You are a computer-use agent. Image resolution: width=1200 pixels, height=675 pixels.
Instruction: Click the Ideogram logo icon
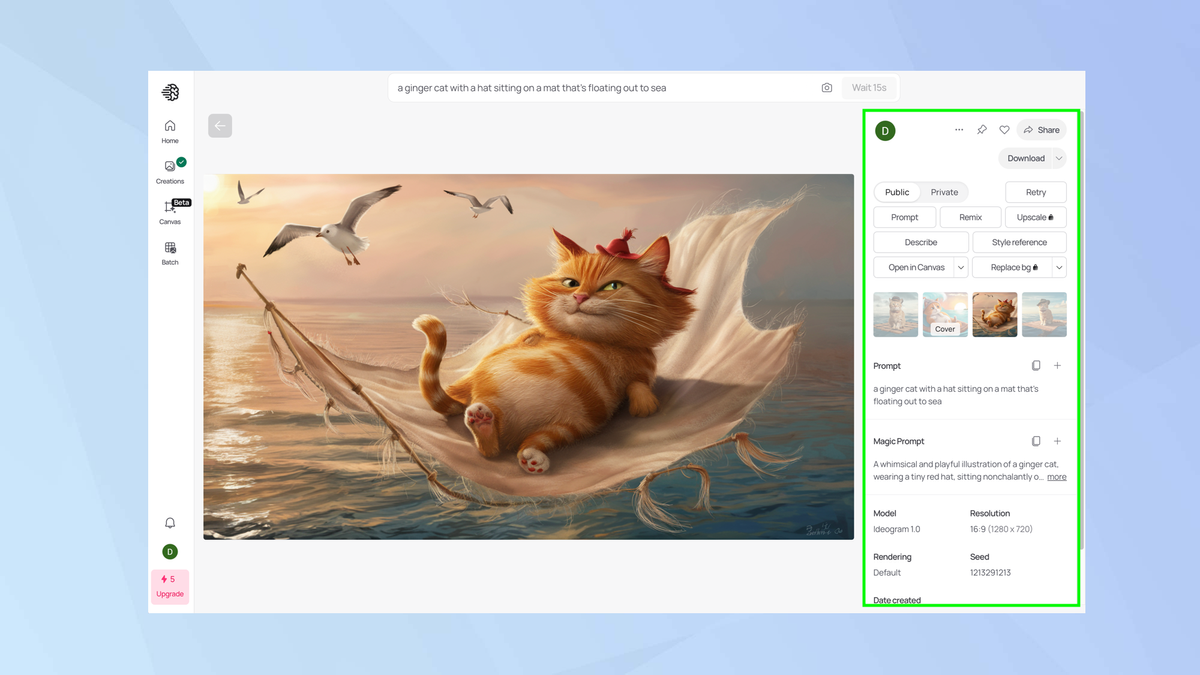pos(170,93)
